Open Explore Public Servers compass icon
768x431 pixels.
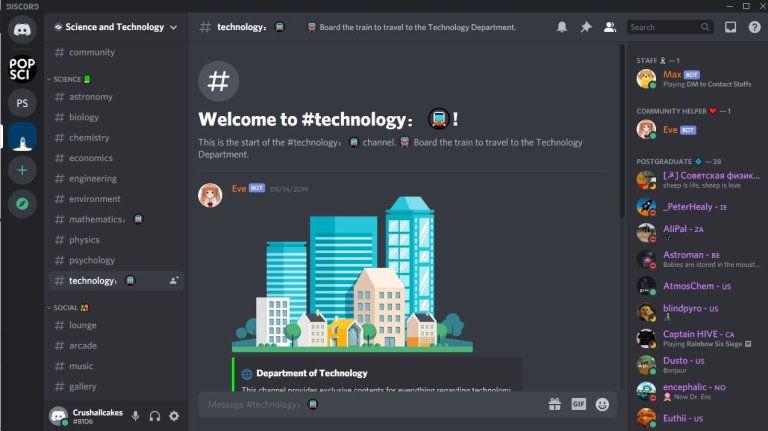click(22, 204)
